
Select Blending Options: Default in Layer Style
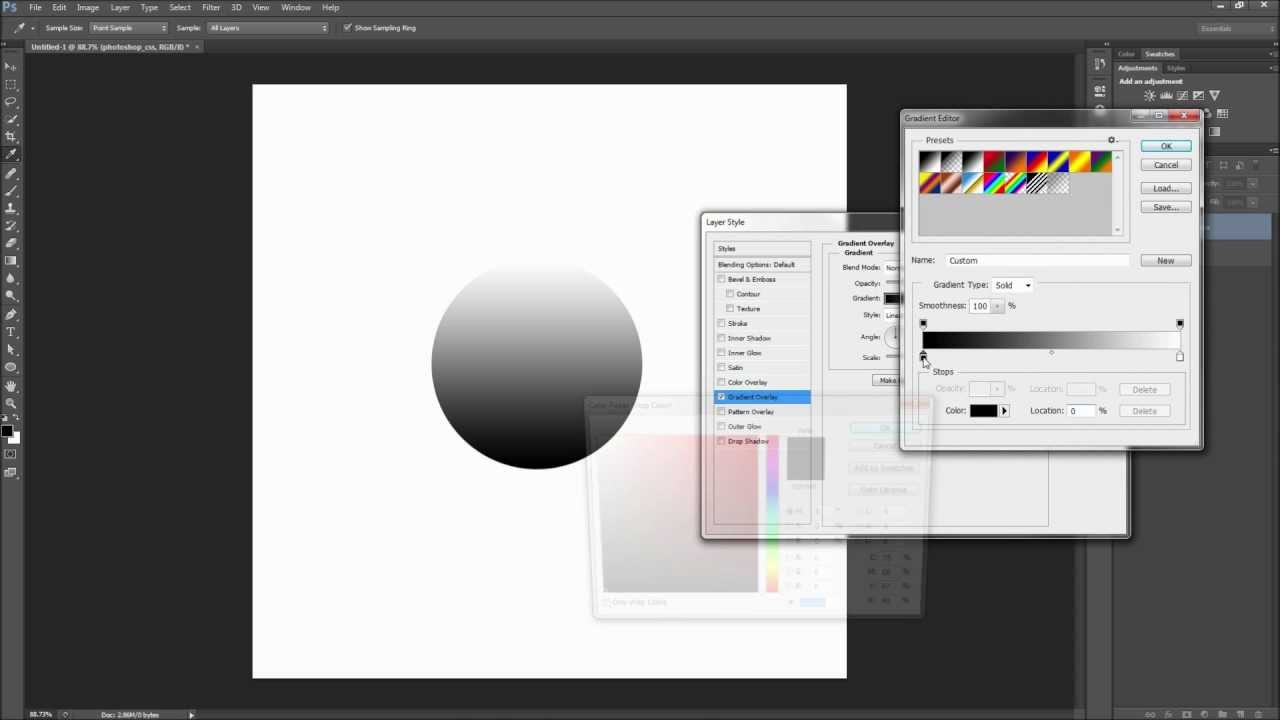[762, 265]
